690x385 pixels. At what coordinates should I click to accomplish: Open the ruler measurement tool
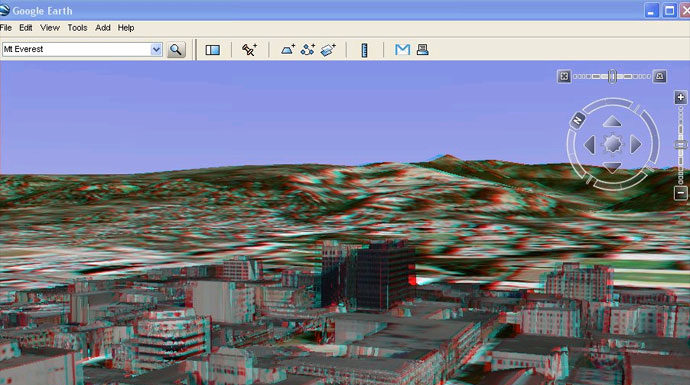(x=364, y=50)
